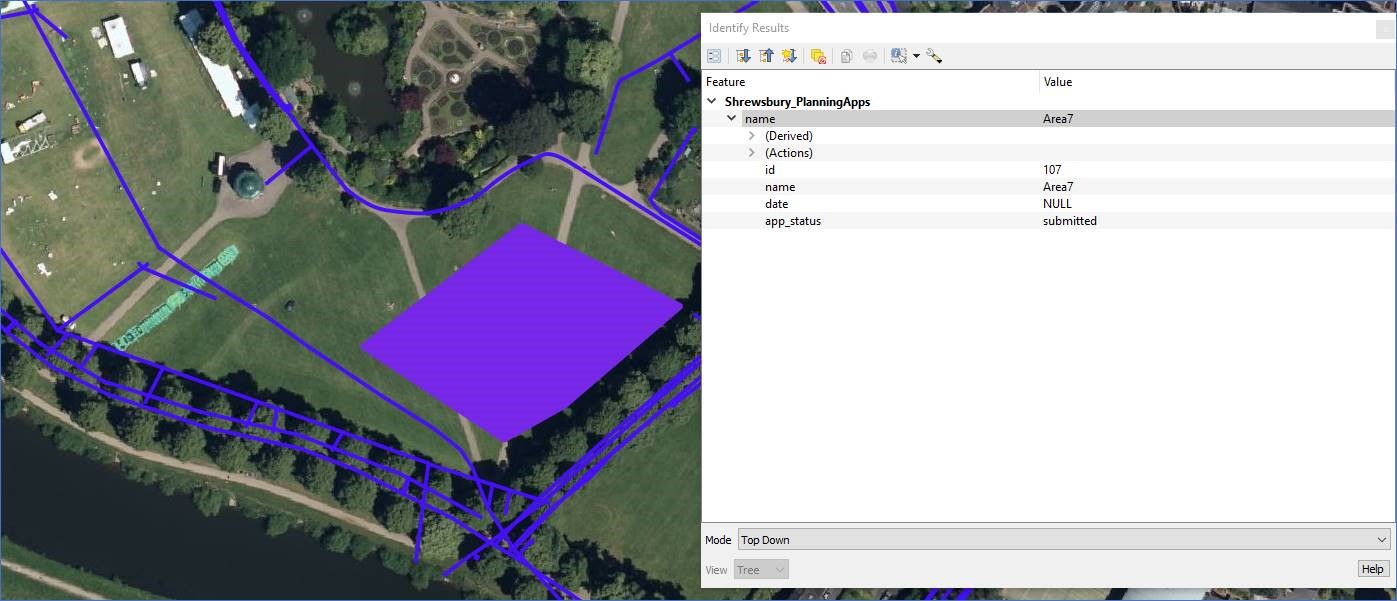Image resolution: width=1397 pixels, height=601 pixels.
Task: Select the id row in the results
Action: 1047,170
